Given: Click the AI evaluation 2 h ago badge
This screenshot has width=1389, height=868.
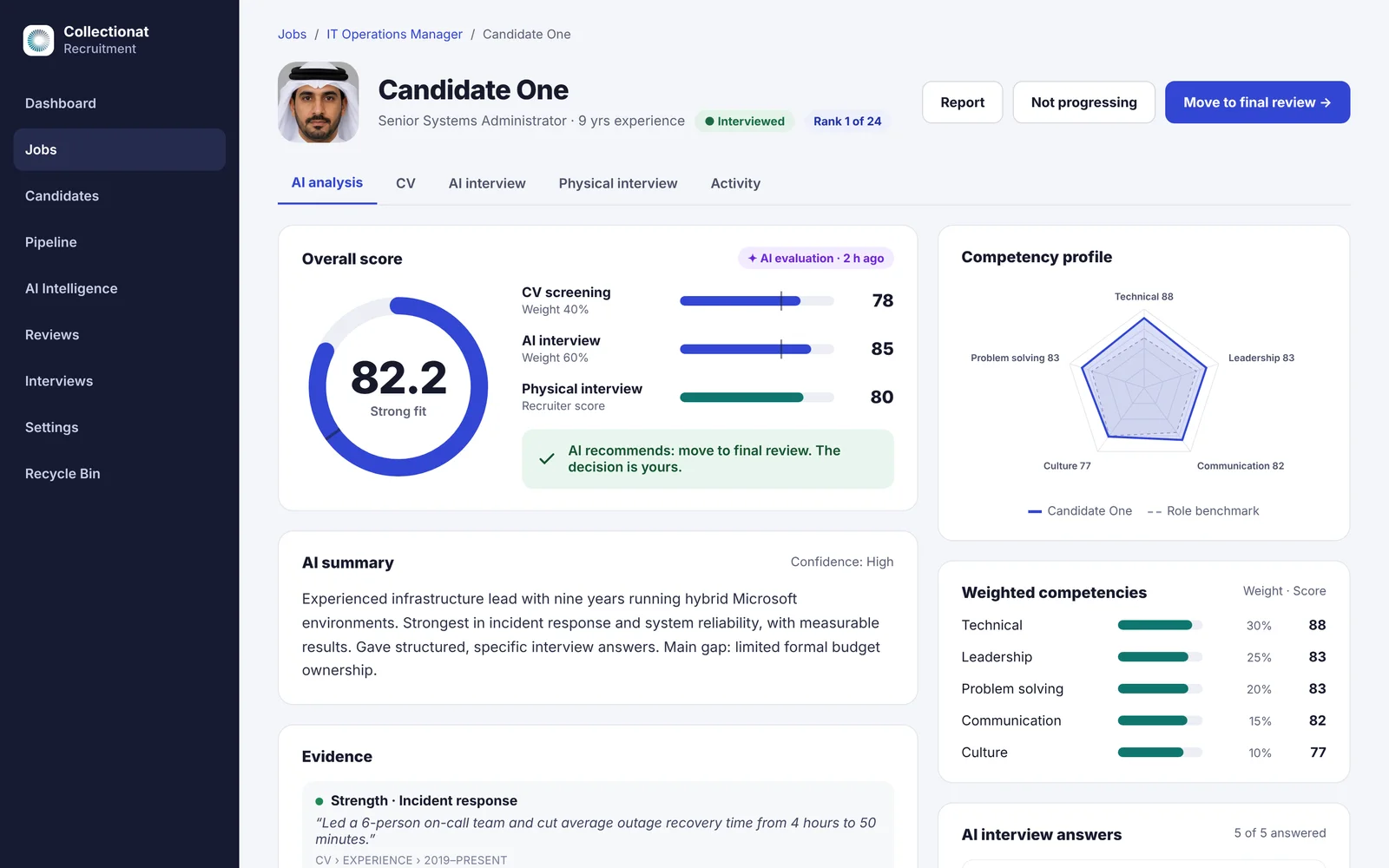Looking at the screenshot, I should click(816, 259).
